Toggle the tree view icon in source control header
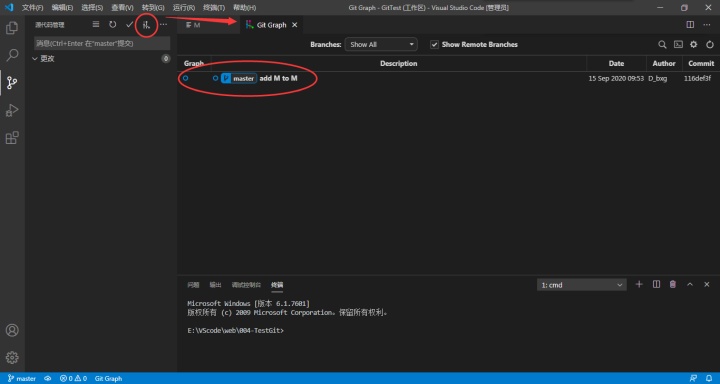This screenshot has height=384, width=720. coord(96,25)
